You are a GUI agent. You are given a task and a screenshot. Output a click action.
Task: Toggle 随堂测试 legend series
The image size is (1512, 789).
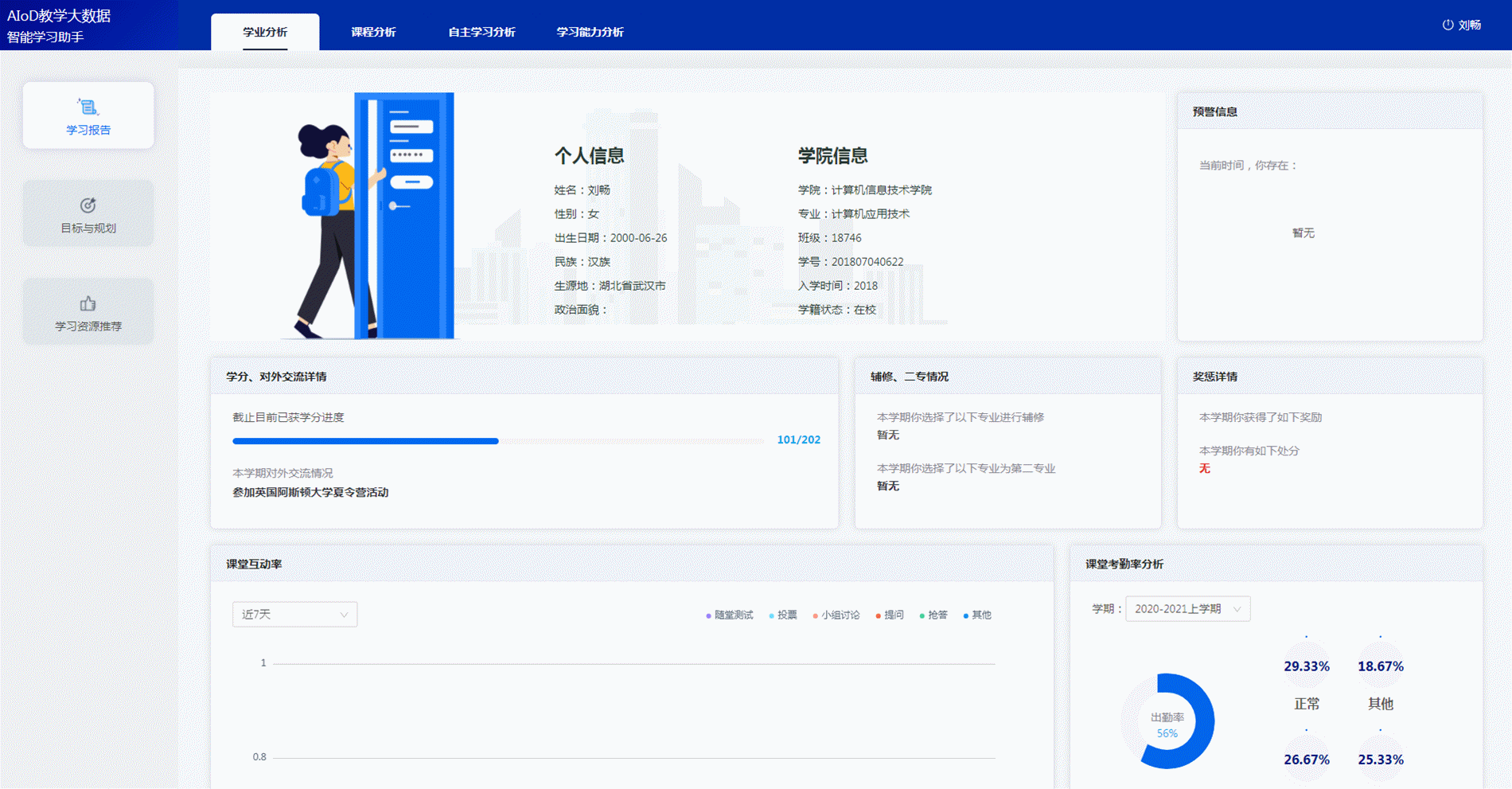730,615
